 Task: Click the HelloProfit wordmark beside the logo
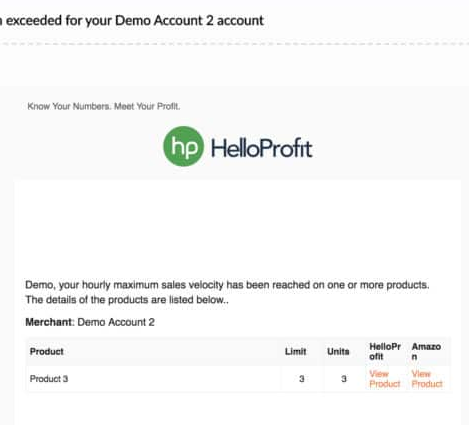tap(262, 148)
